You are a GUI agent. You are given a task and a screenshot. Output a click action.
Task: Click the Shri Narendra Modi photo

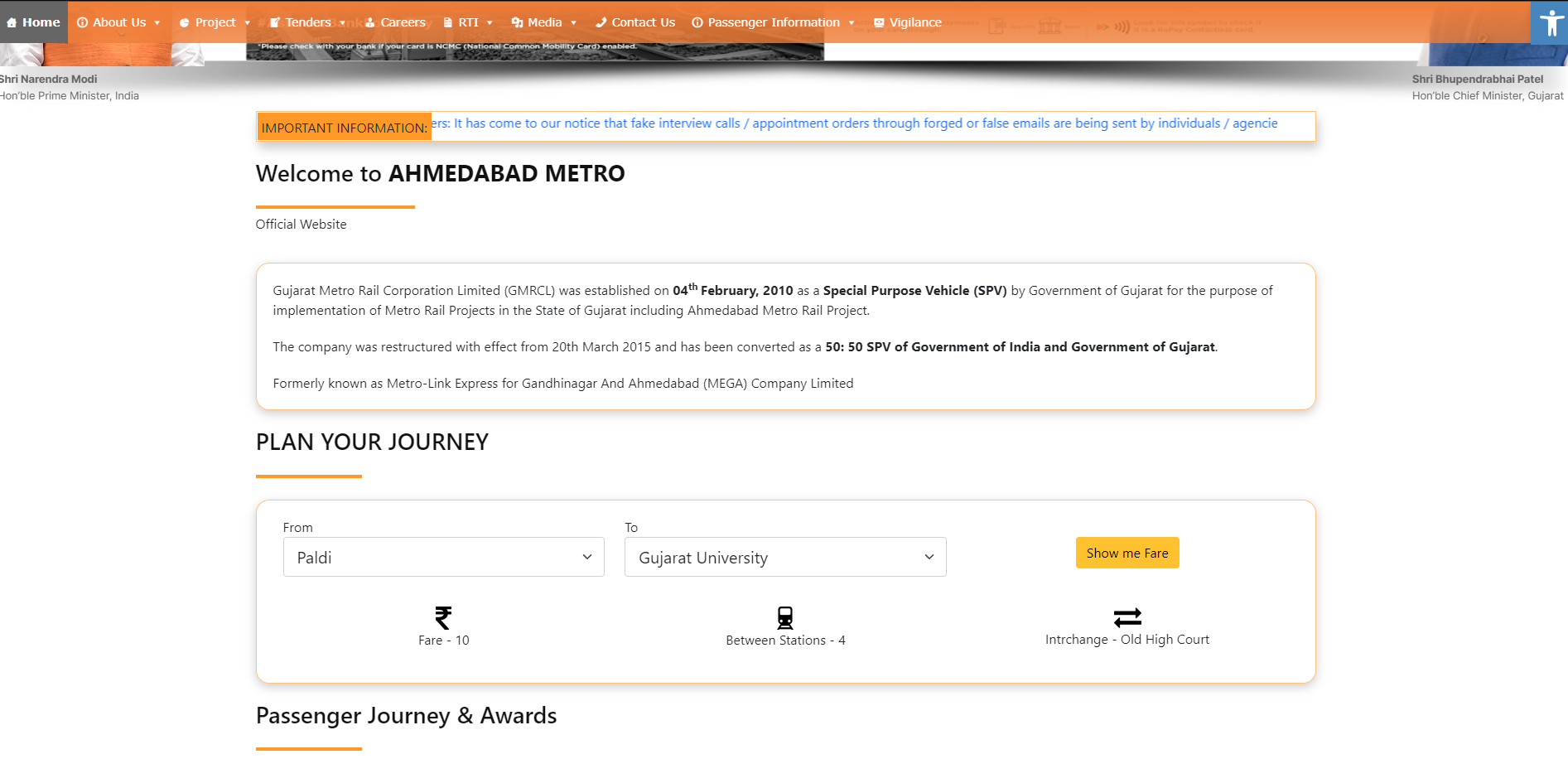101,55
